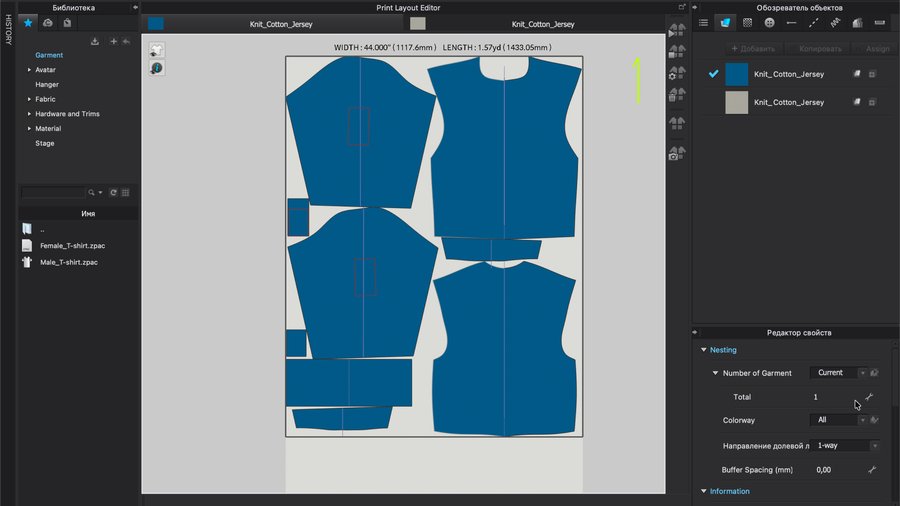Screen dimensions: 900x506
Task: Select the gray Knit_Cotton_Jersey color swatch
Action: point(736,102)
